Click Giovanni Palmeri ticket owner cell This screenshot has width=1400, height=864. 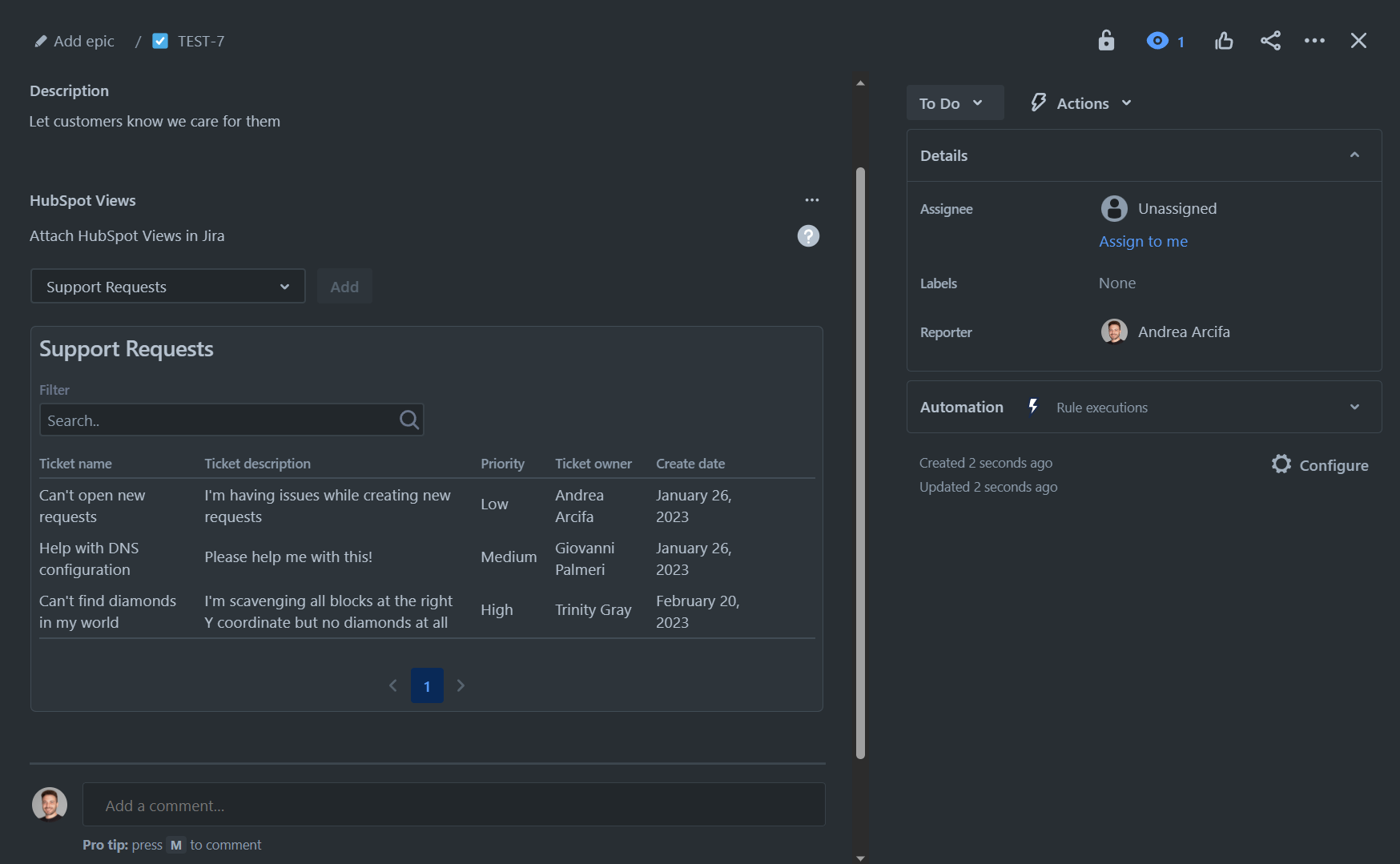[x=585, y=559]
